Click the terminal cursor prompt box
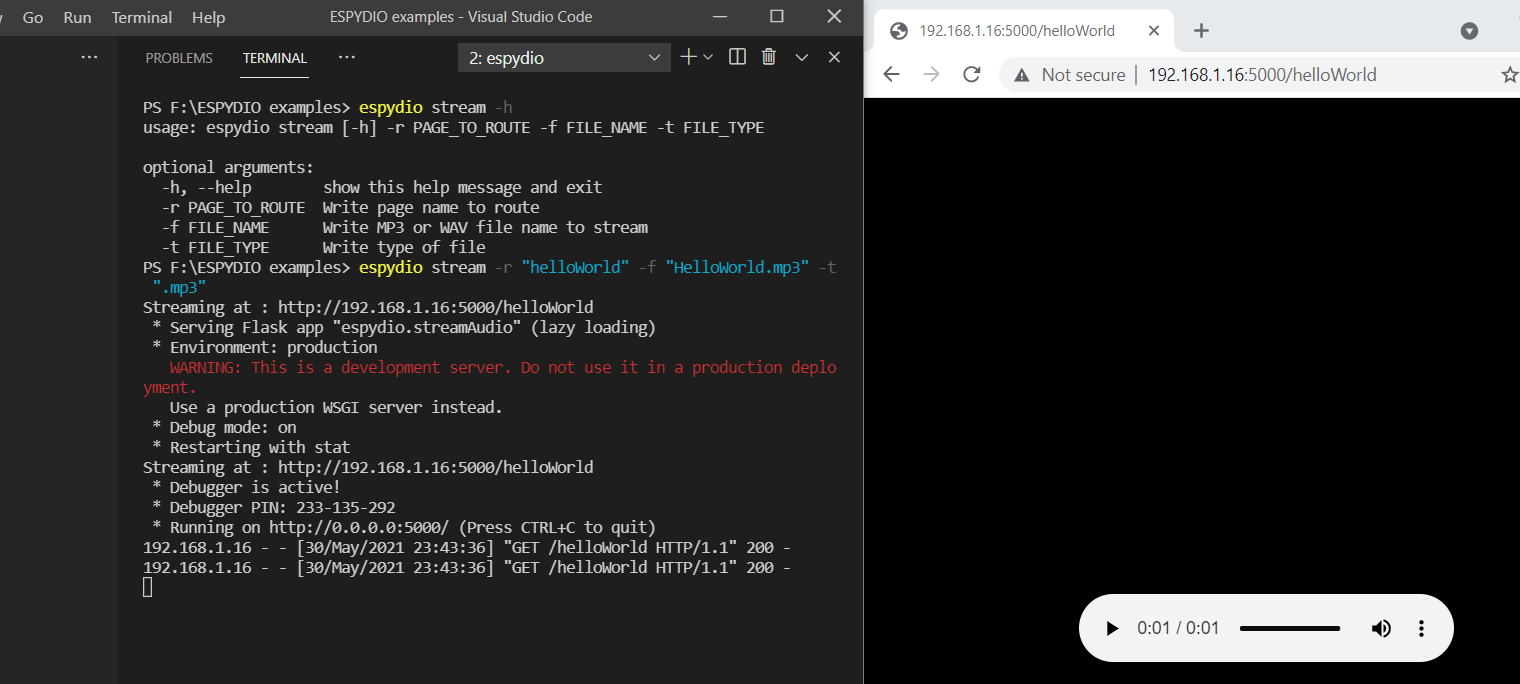Screen dimensions: 1520x684 point(148,588)
